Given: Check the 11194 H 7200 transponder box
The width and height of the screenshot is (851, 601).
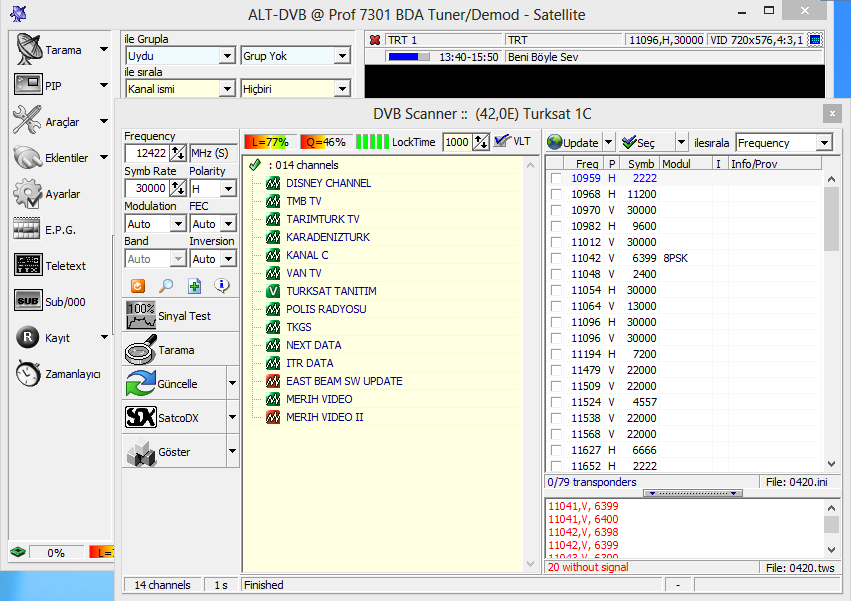Looking at the screenshot, I should point(556,354).
